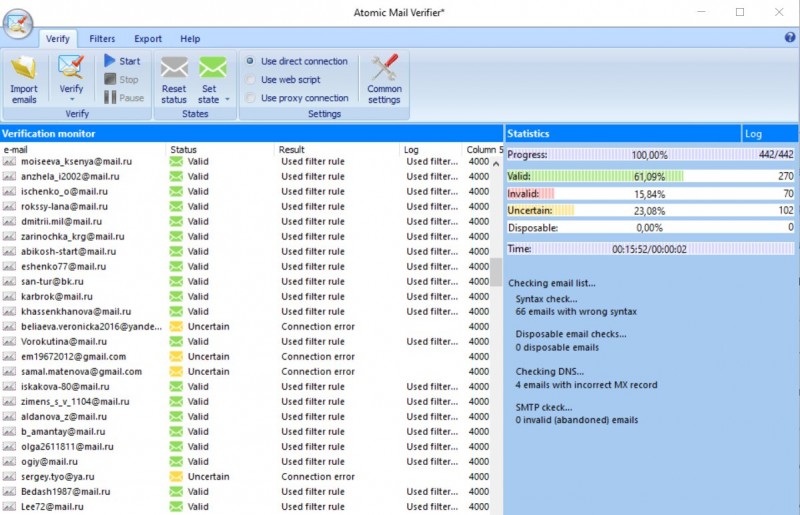The height and width of the screenshot is (515, 800).
Task: Sort by the Log column header
Action: click(431, 150)
